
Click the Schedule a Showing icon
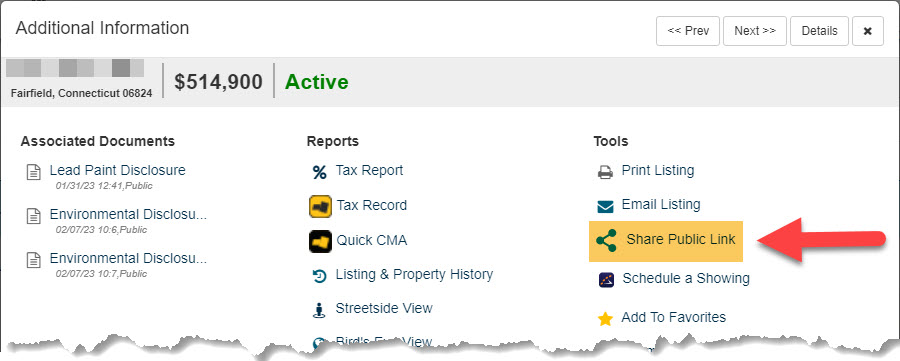click(606, 280)
